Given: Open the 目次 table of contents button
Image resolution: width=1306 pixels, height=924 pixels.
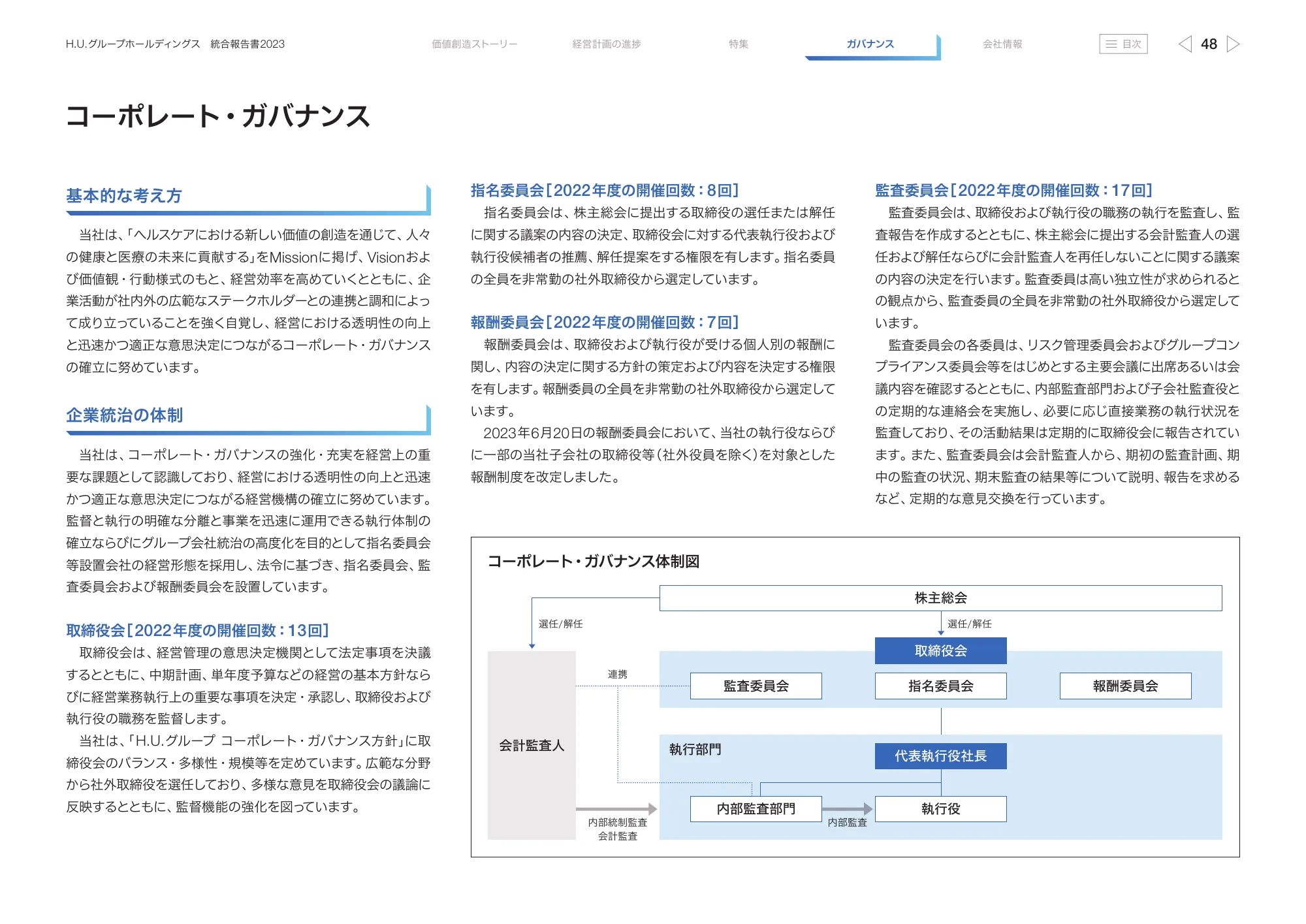Looking at the screenshot, I should (x=1123, y=44).
